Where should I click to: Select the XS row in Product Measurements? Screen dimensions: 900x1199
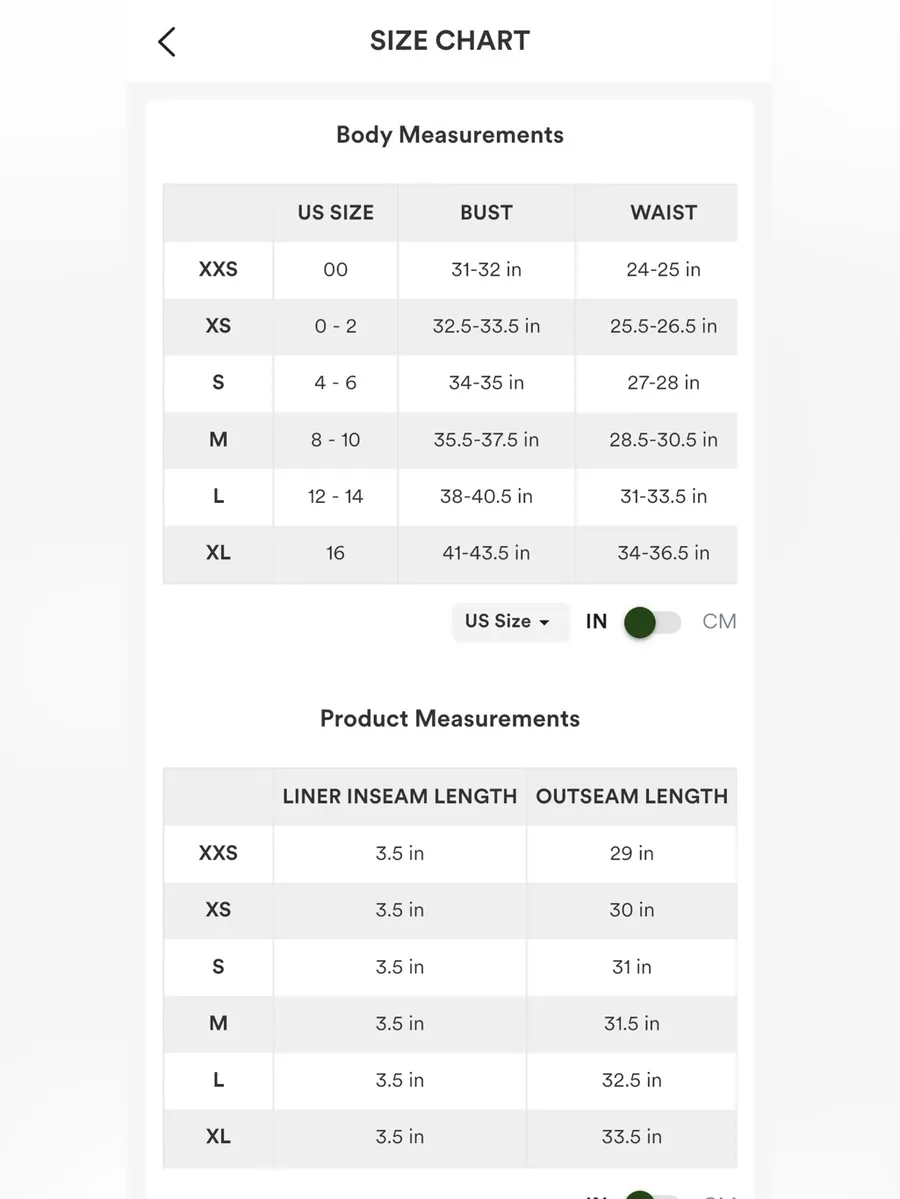coord(450,910)
